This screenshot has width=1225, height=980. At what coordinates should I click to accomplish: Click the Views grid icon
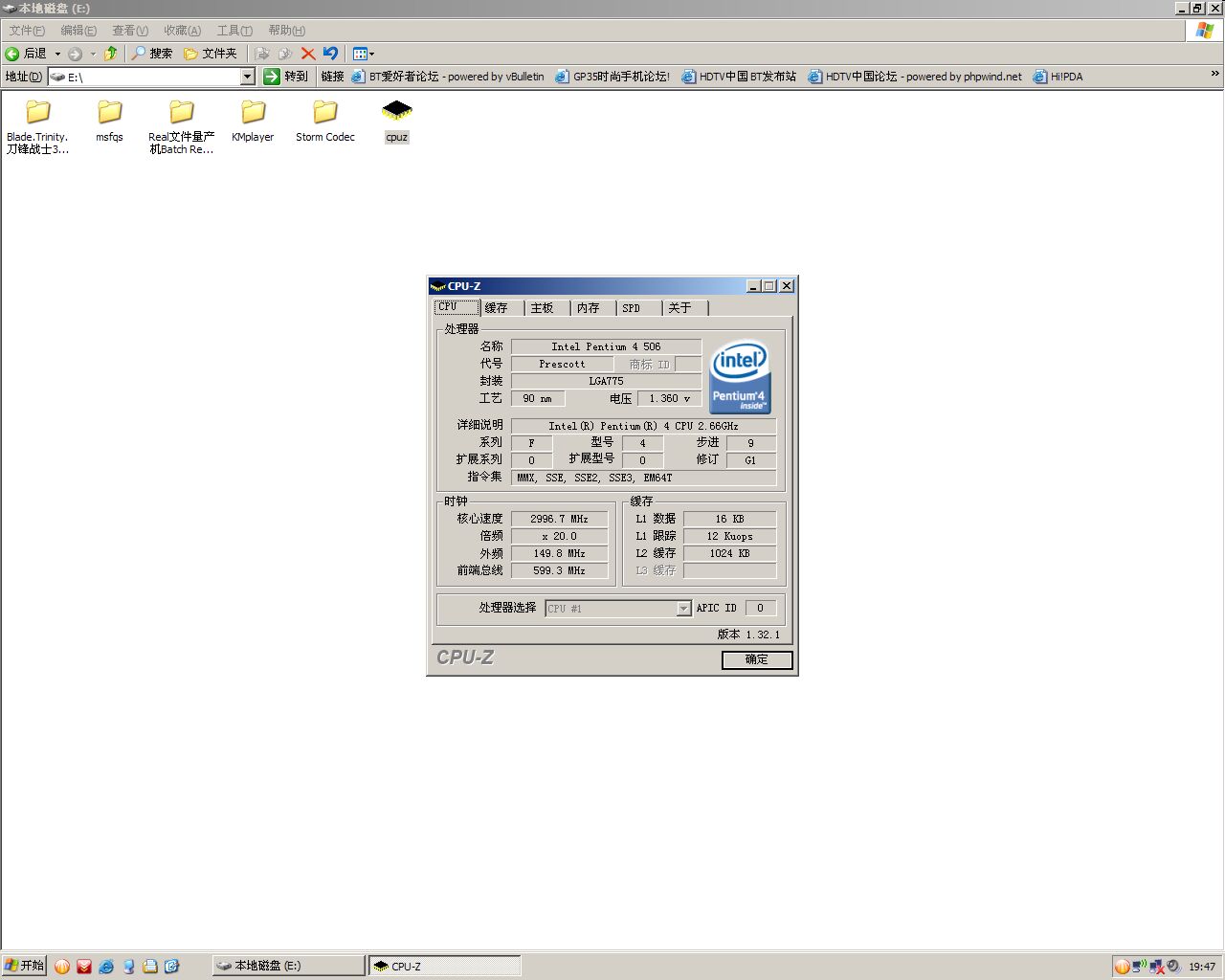[360, 54]
